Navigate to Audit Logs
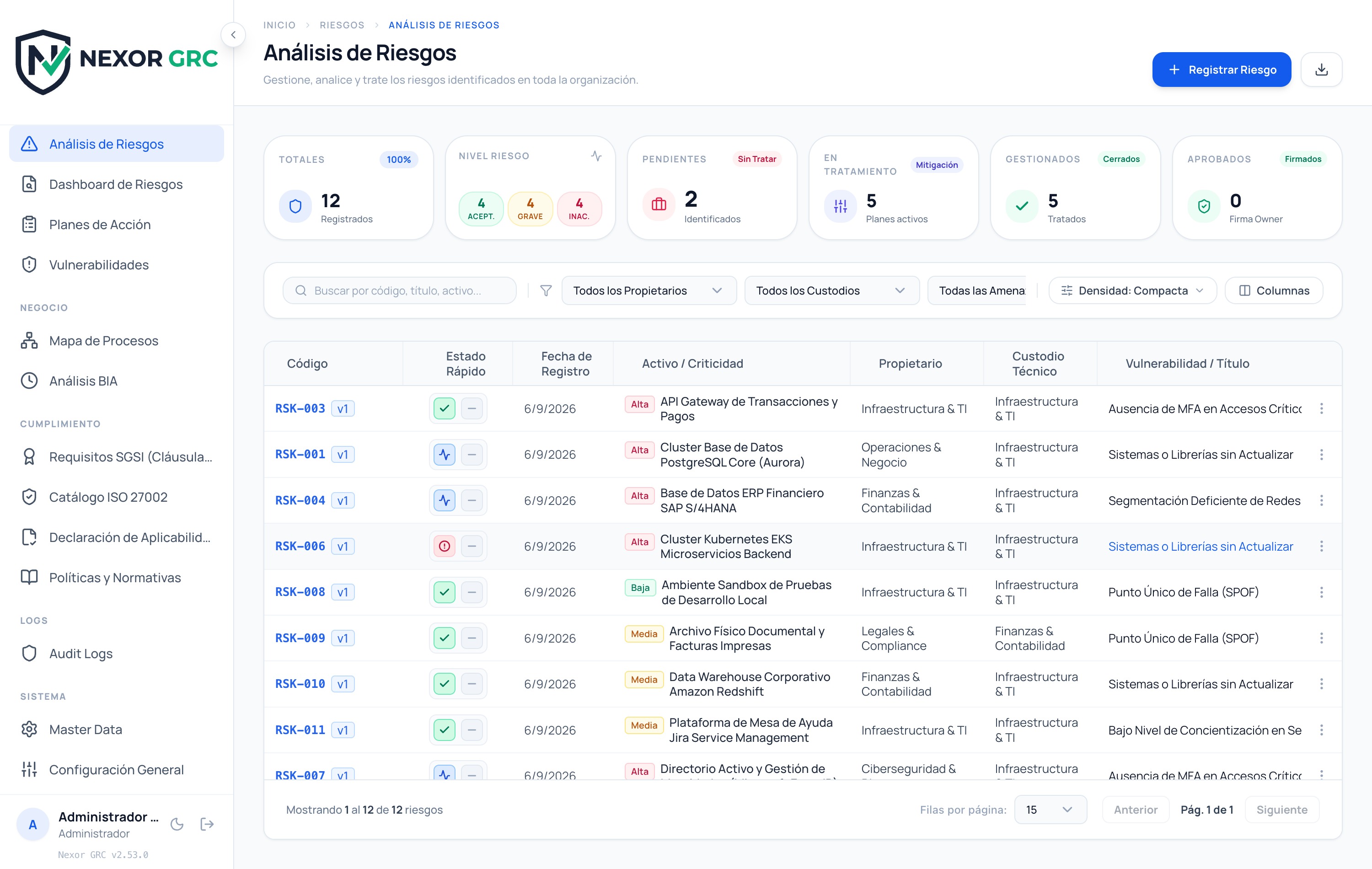 [116, 654]
